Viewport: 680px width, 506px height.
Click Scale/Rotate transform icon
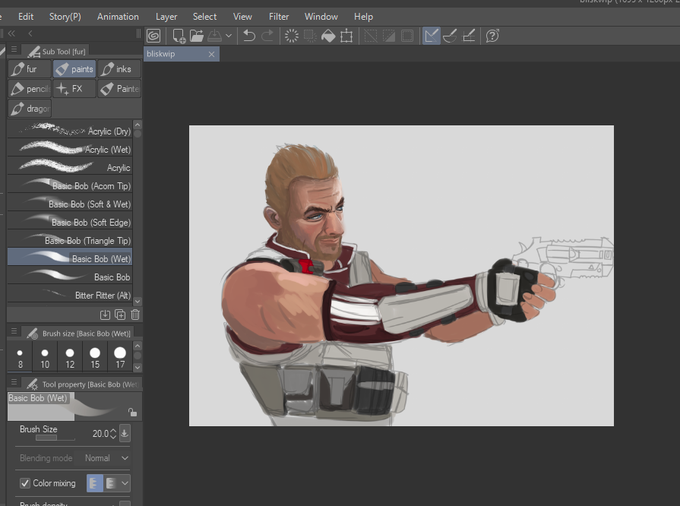click(x=347, y=36)
